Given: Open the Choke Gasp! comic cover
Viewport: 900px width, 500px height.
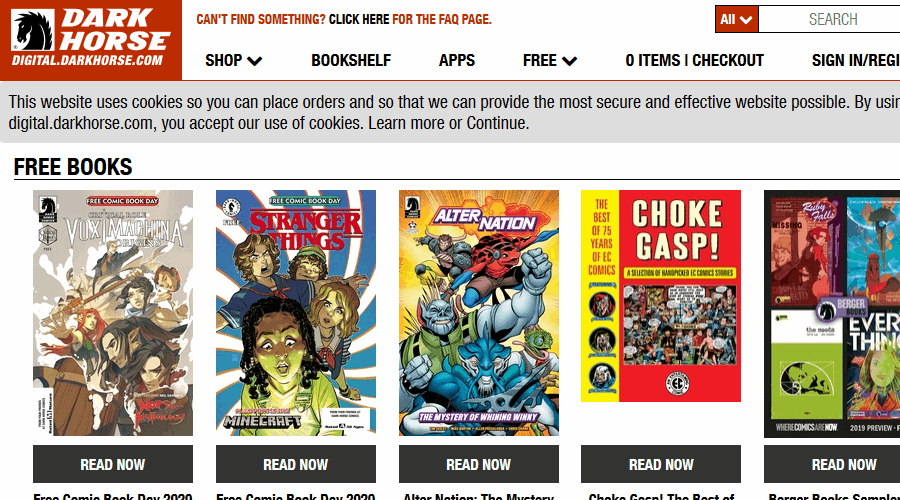Looking at the screenshot, I should pyautogui.click(x=661, y=296).
